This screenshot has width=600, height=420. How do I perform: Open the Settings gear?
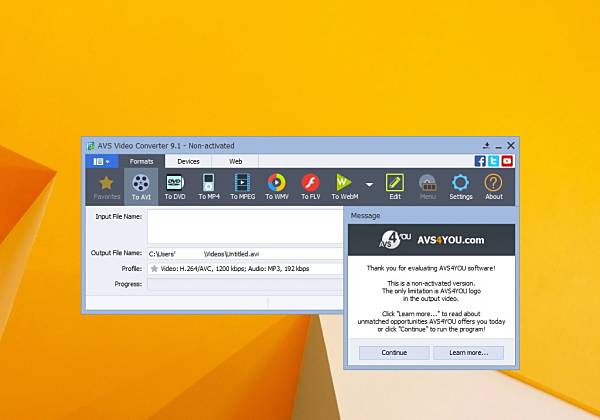461,187
